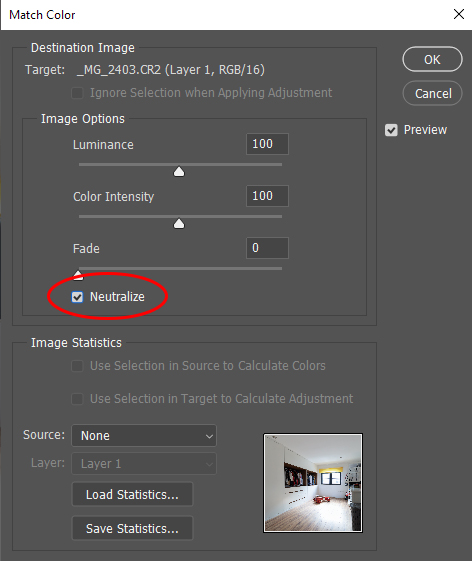Click the Fade slider track middle
The height and width of the screenshot is (561, 472).
click(180, 268)
